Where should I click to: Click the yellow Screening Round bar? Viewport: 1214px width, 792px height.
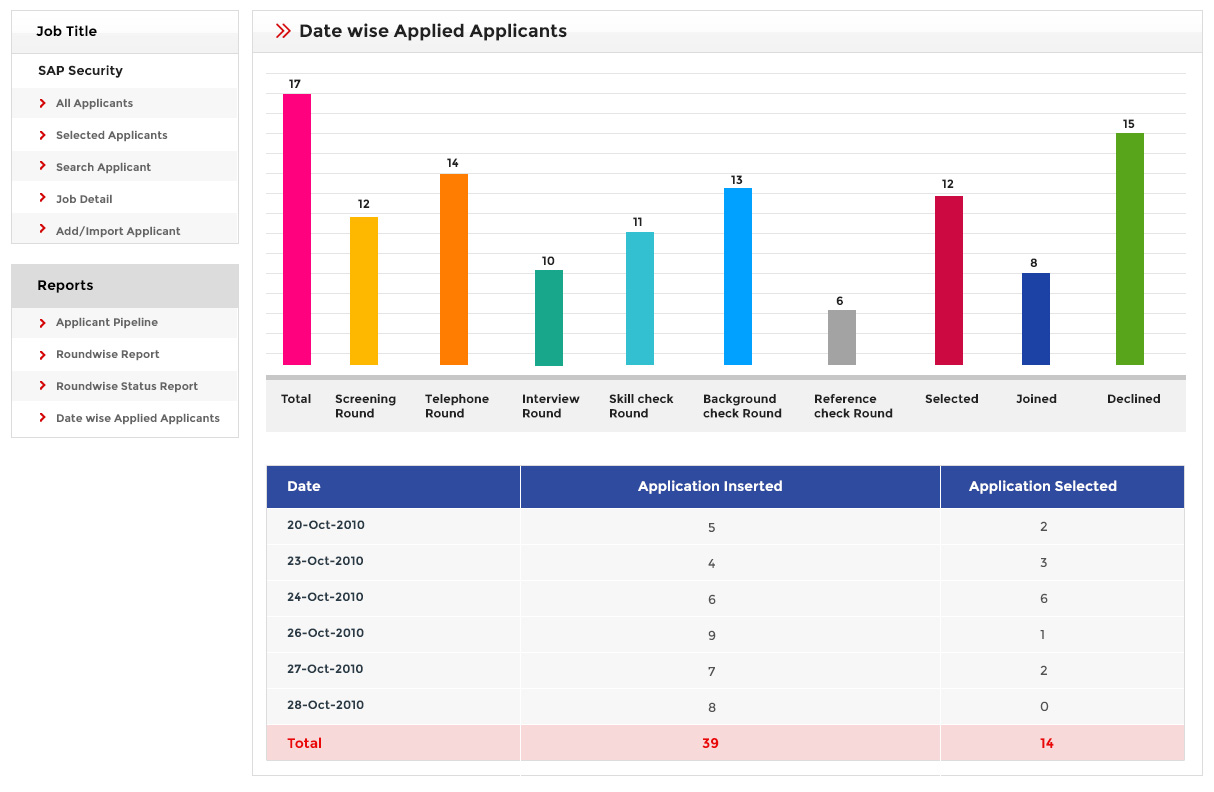click(364, 291)
